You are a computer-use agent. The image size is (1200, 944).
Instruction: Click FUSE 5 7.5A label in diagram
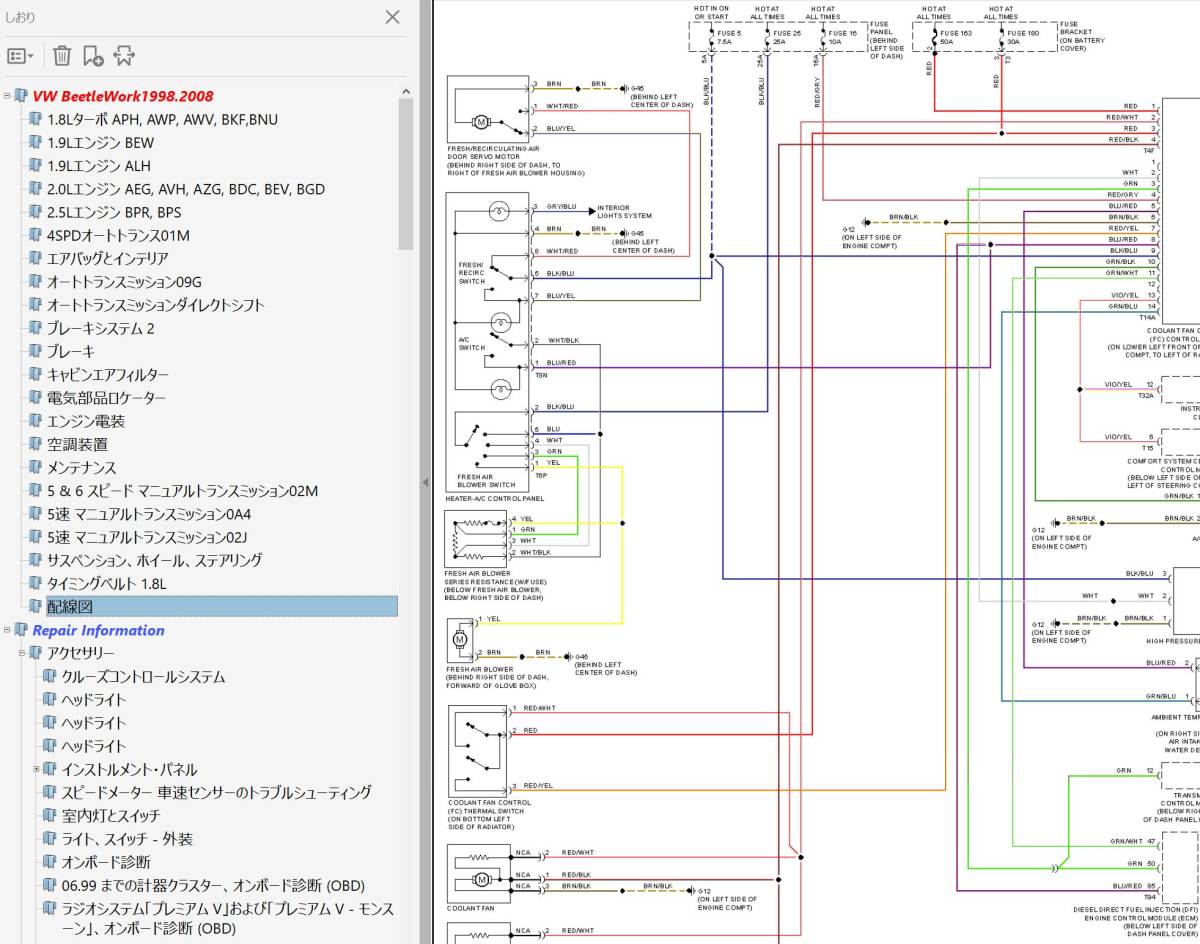pyautogui.click(x=727, y=38)
